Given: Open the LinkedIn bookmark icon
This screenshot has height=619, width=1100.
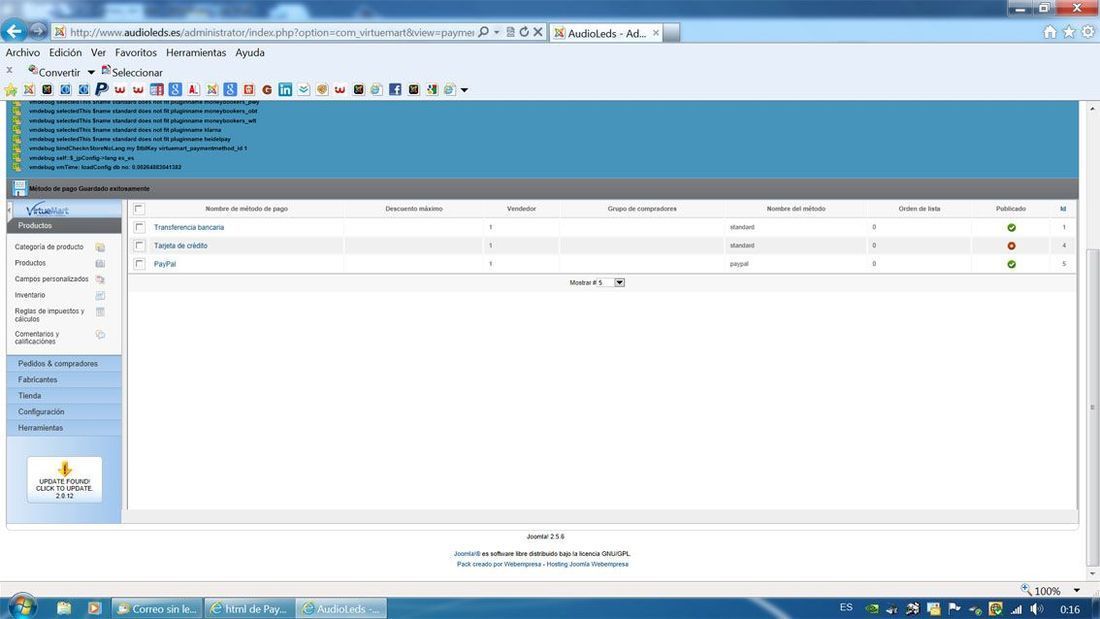Looking at the screenshot, I should [285, 89].
